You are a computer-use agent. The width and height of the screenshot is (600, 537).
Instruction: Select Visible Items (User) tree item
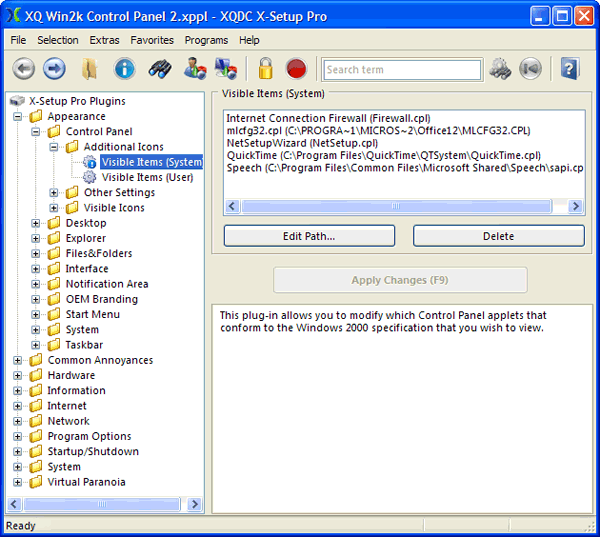(x=147, y=177)
